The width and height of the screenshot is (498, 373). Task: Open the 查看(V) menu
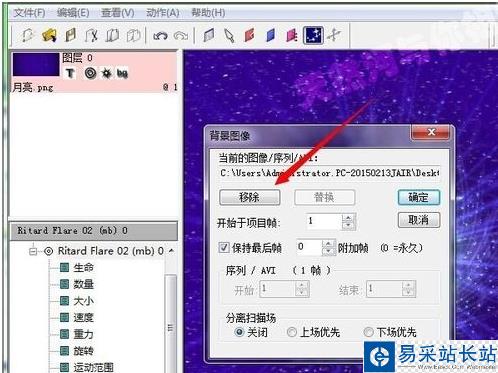118,13
